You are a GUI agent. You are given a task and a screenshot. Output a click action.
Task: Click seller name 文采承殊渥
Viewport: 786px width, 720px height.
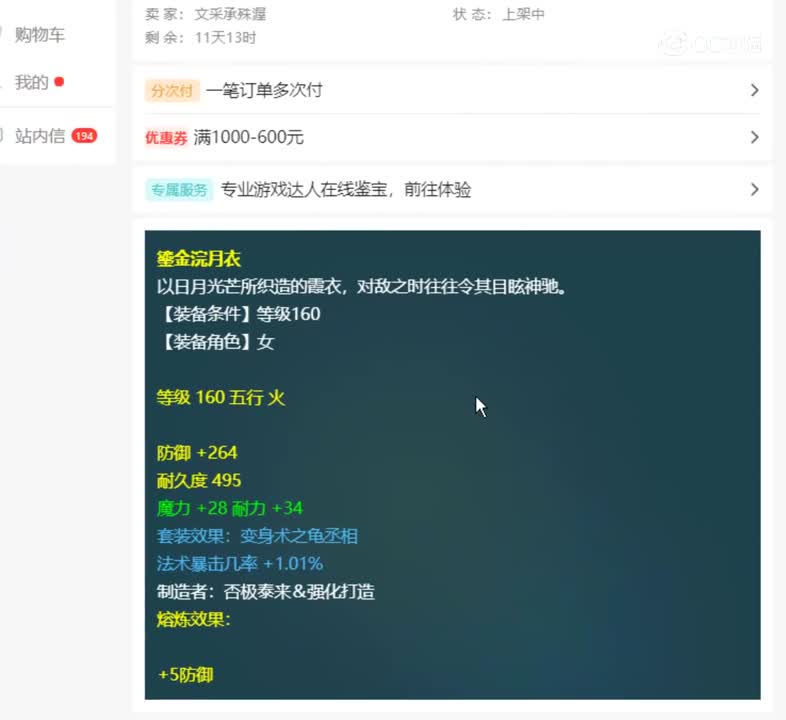pyautogui.click(x=230, y=14)
